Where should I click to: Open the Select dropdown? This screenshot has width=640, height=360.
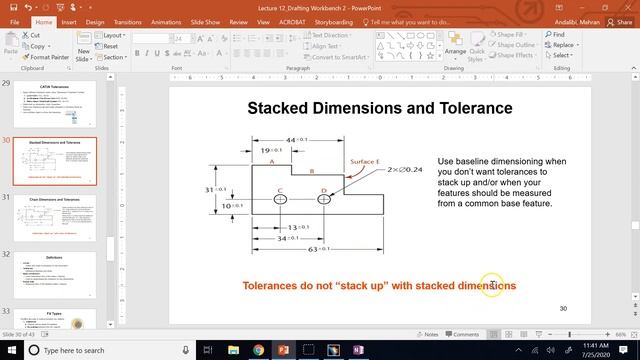(559, 55)
